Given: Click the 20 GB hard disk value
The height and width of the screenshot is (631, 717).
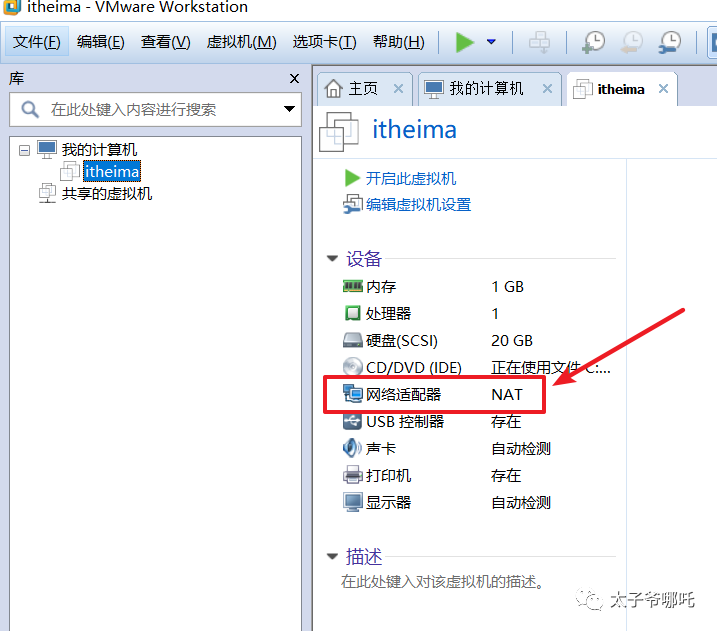Looking at the screenshot, I should [512, 341].
